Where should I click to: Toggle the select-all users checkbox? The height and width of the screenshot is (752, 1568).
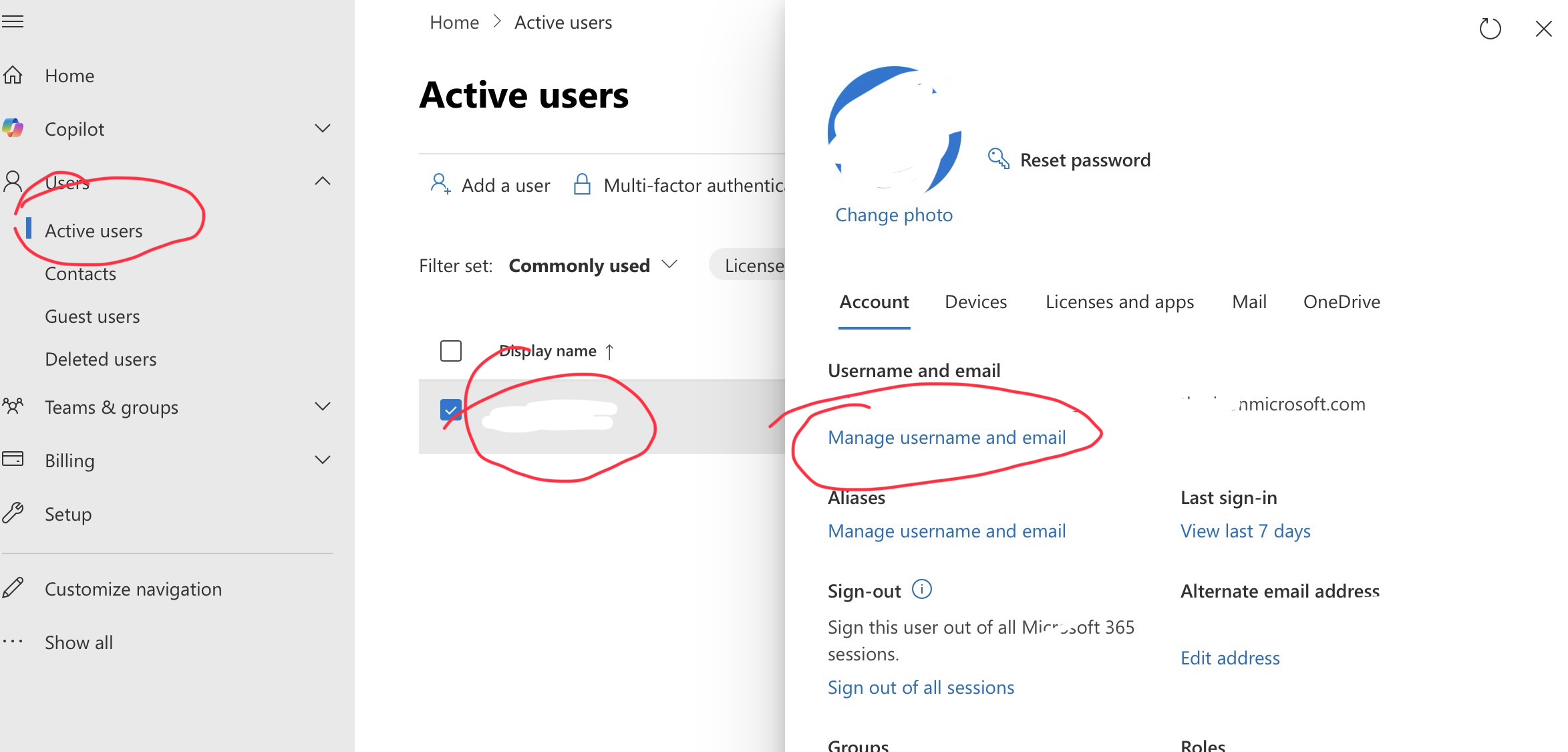451,351
